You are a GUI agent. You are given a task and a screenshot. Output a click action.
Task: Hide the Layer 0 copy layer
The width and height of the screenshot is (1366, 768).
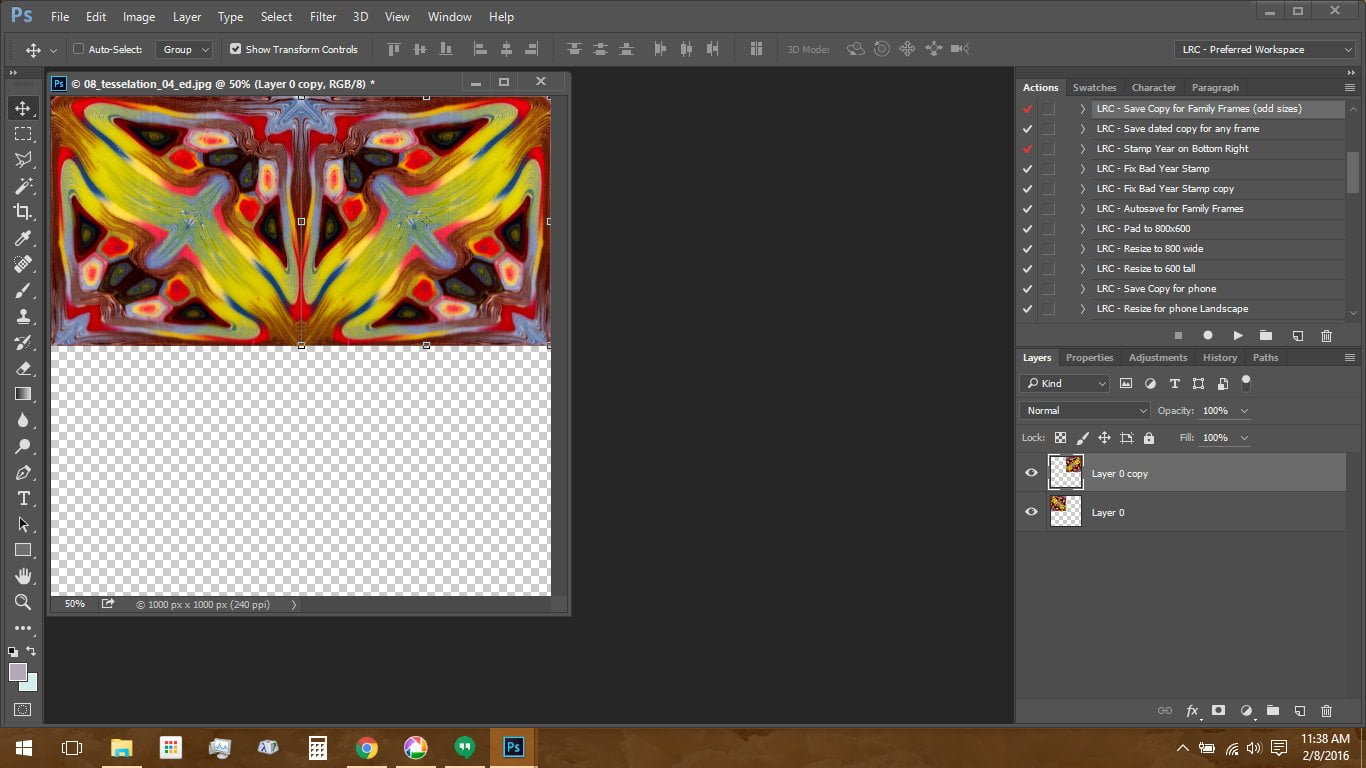(x=1031, y=473)
